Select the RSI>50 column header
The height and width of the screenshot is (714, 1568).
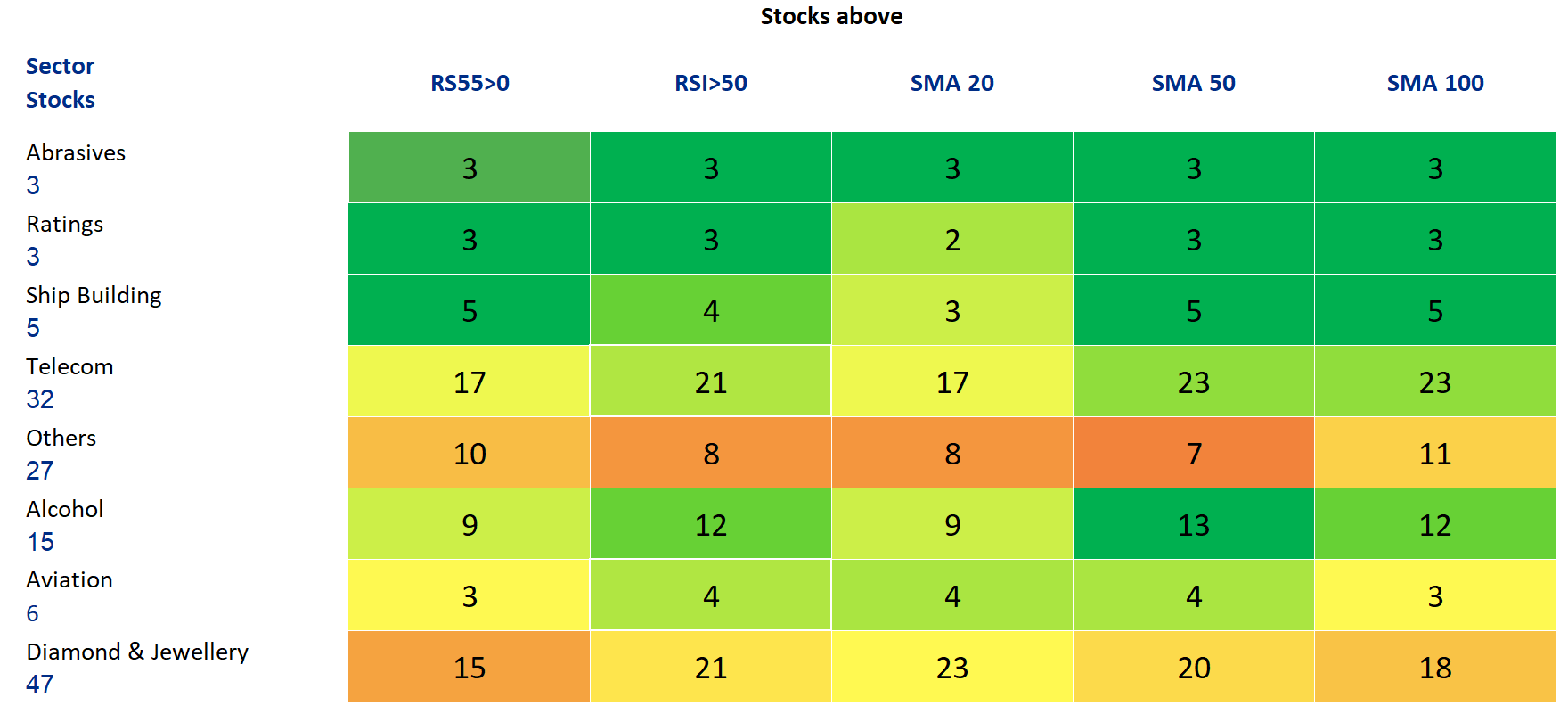click(x=710, y=83)
